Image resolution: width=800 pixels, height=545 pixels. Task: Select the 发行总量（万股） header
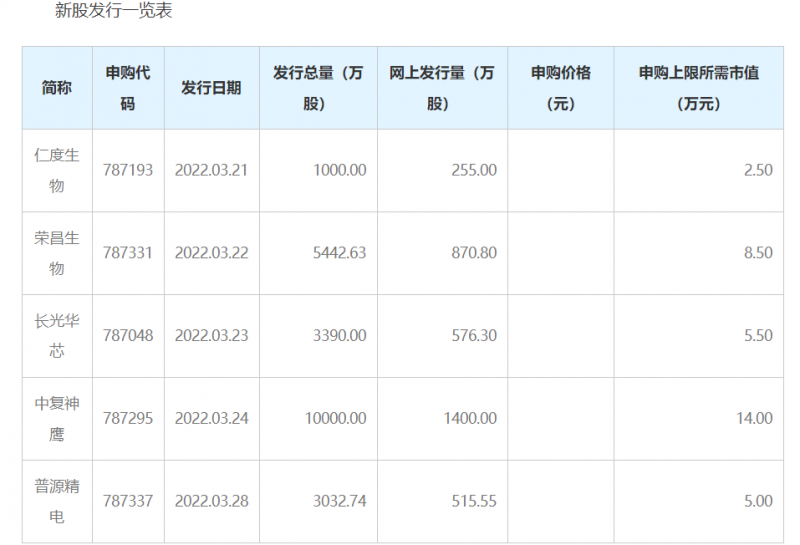318,88
